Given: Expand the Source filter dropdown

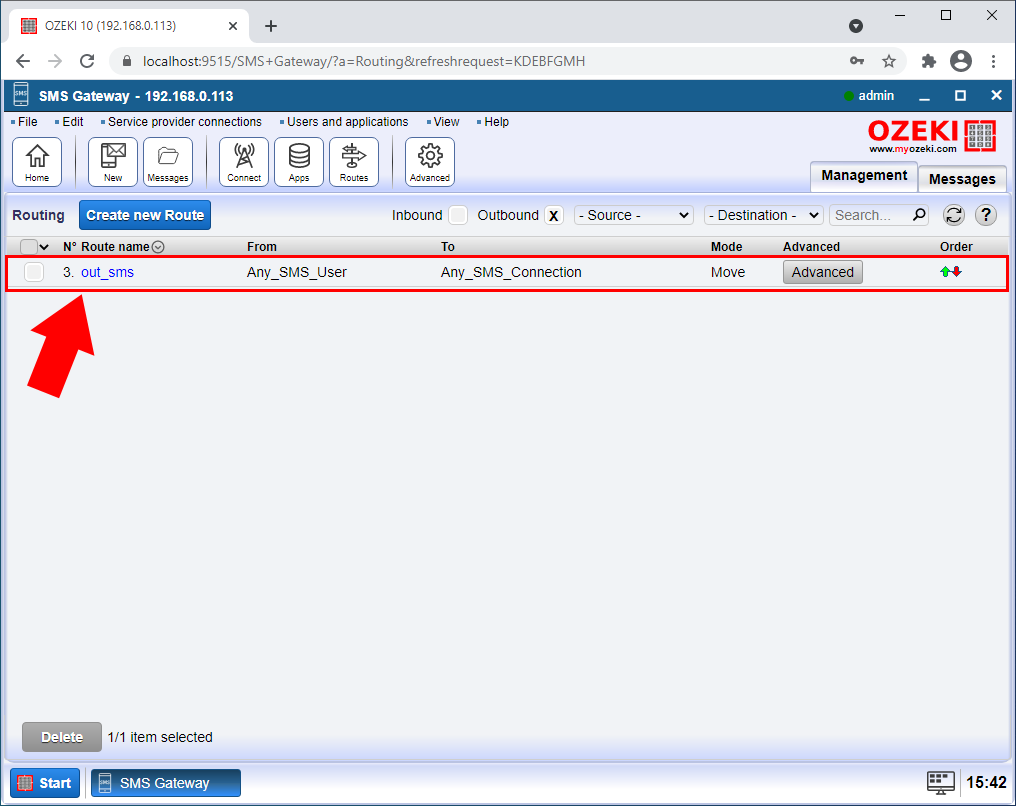Looking at the screenshot, I should pyautogui.click(x=634, y=215).
